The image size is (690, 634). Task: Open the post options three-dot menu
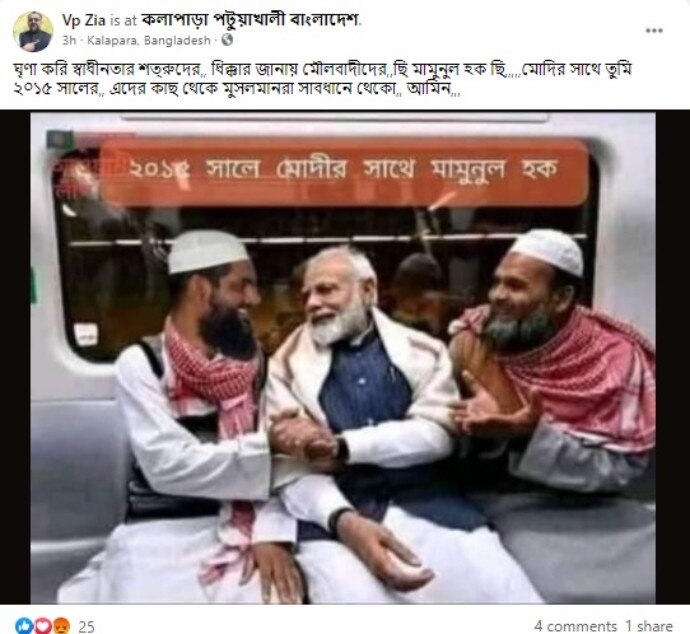click(654, 30)
